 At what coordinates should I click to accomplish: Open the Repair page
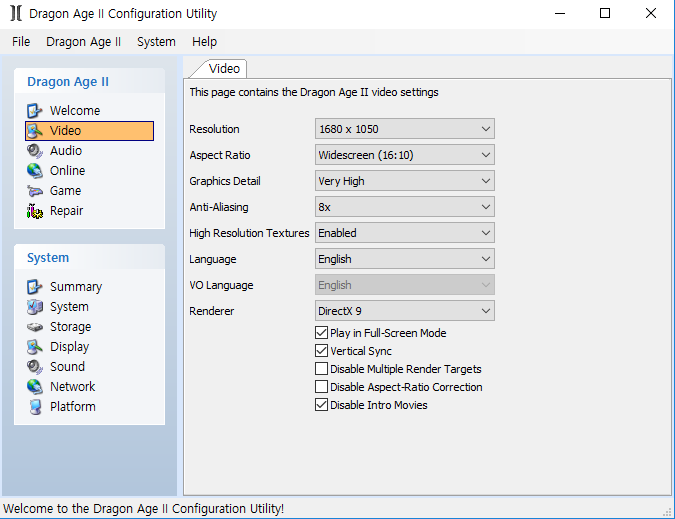coord(67,211)
